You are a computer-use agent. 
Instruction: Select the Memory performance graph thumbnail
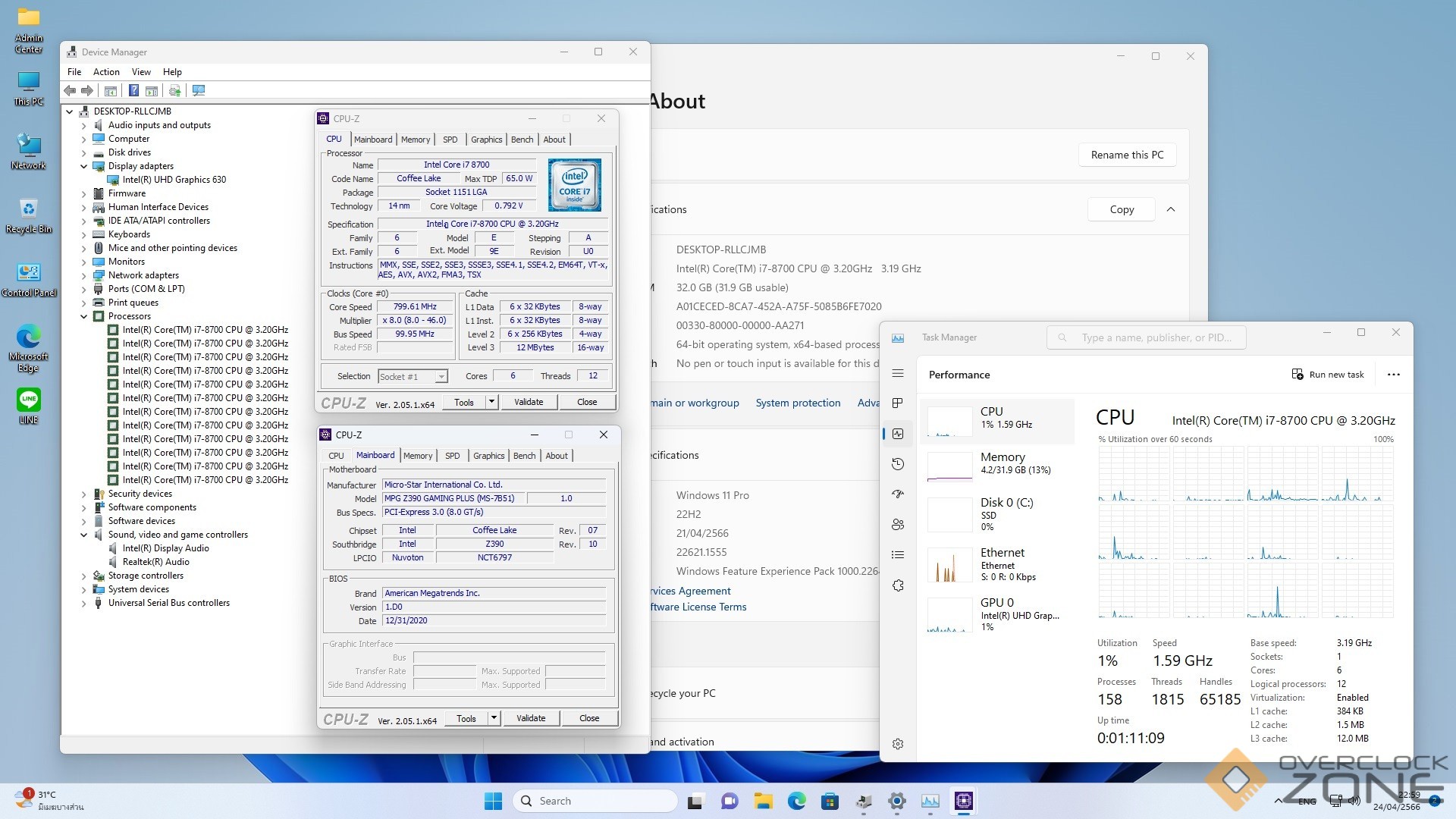pyautogui.click(x=949, y=464)
